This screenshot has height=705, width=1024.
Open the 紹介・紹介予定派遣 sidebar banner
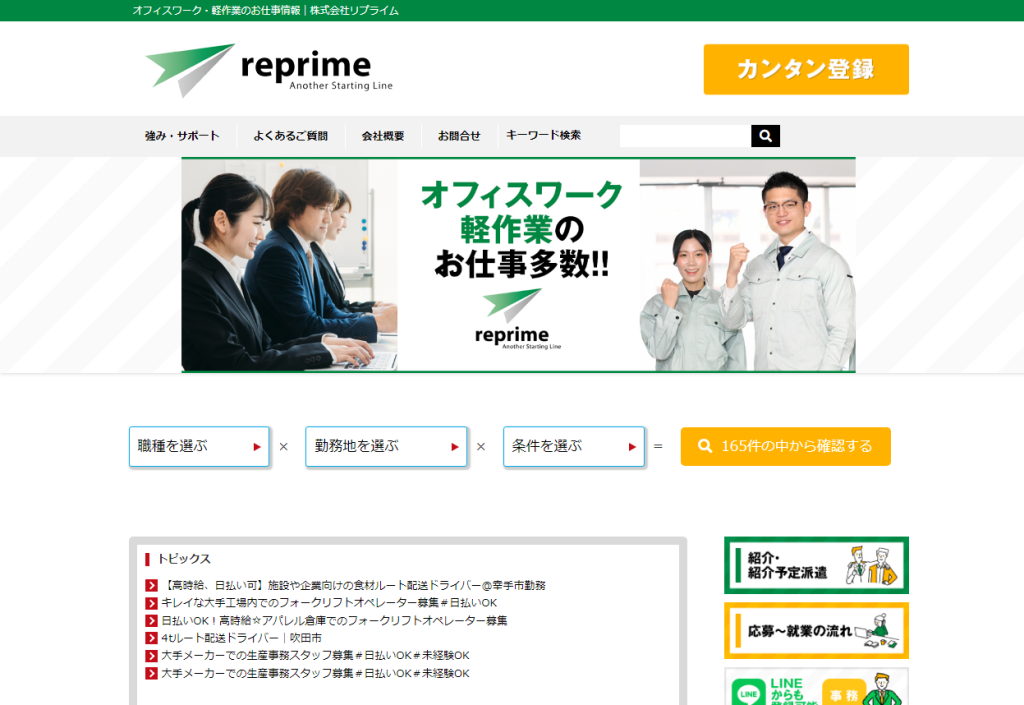tap(816, 565)
